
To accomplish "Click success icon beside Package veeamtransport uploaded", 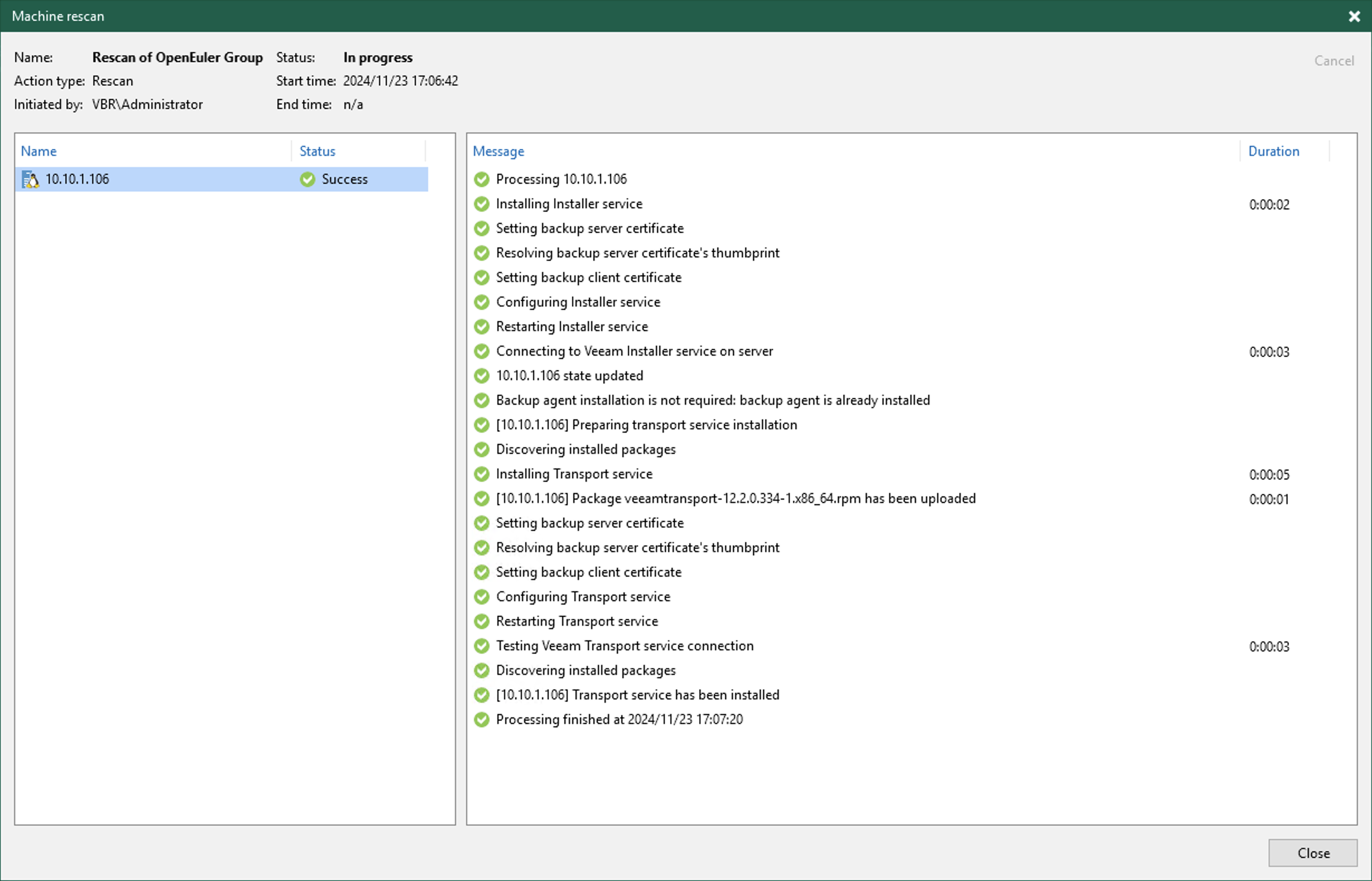I will point(482,499).
